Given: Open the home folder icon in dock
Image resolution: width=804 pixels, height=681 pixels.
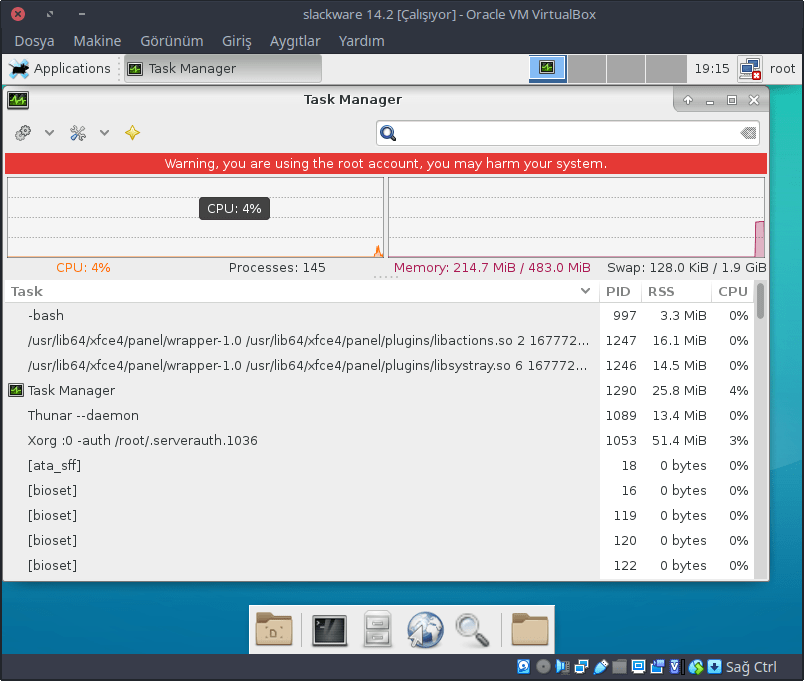Looking at the screenshot, I should [530, 629].
